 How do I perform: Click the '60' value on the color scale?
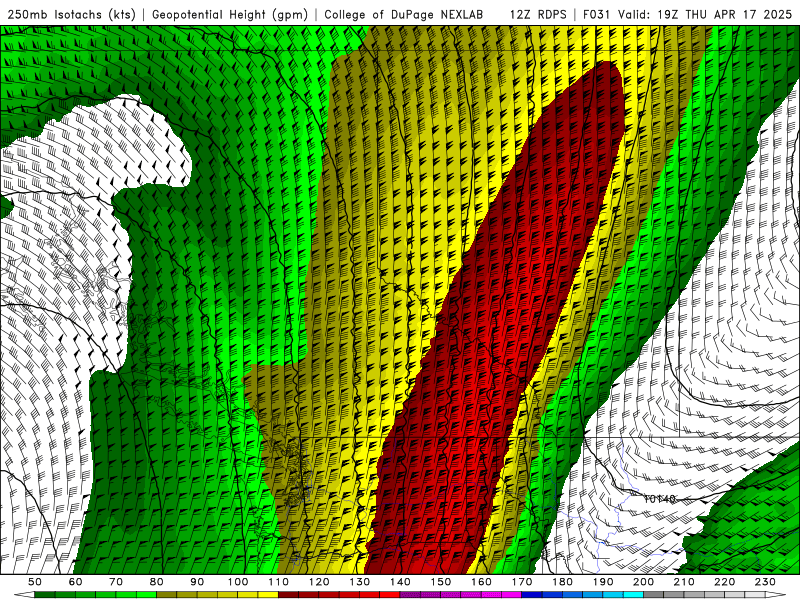tap(76, 582)
